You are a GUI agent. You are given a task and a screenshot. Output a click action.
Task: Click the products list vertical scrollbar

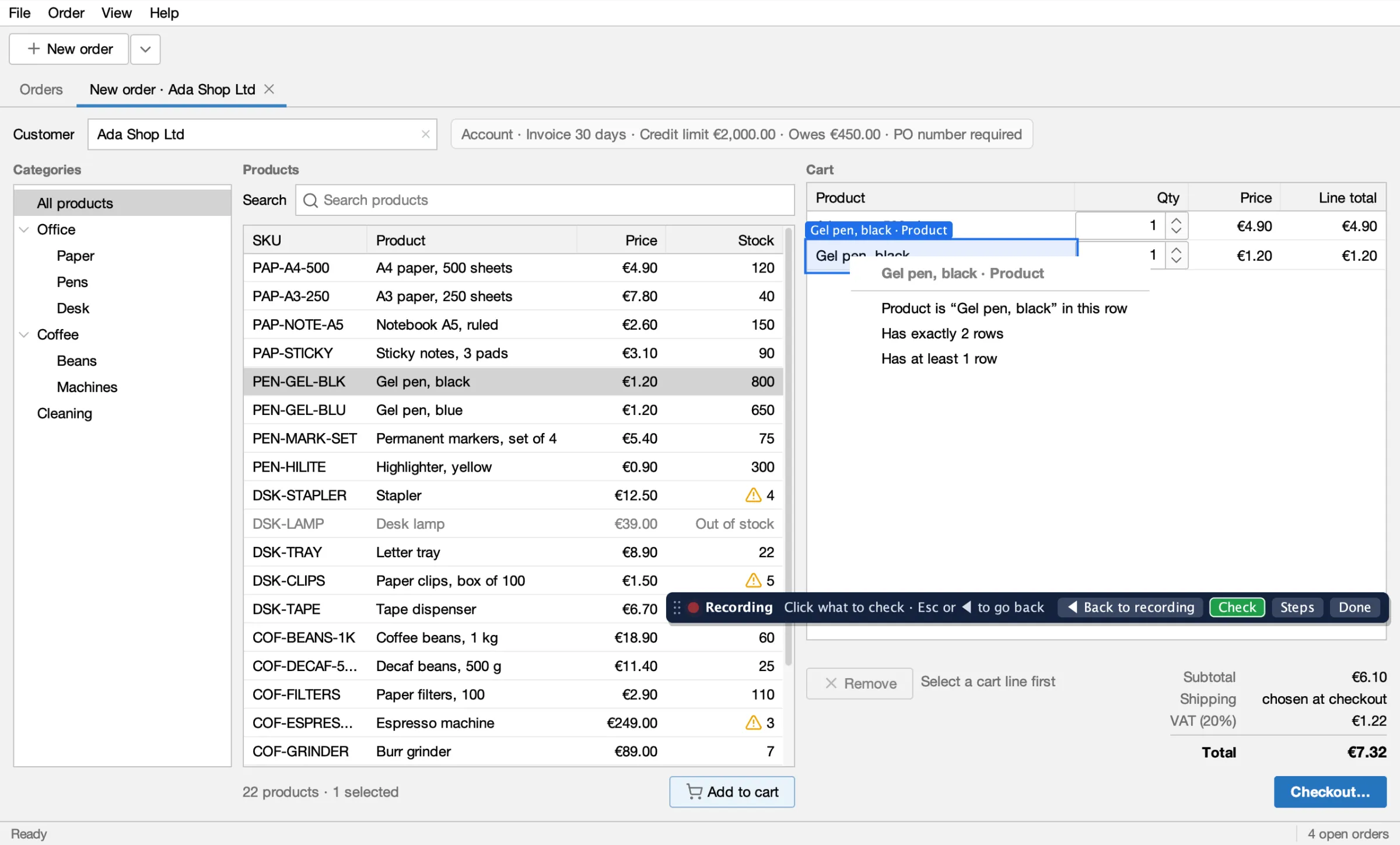[788, 446]
